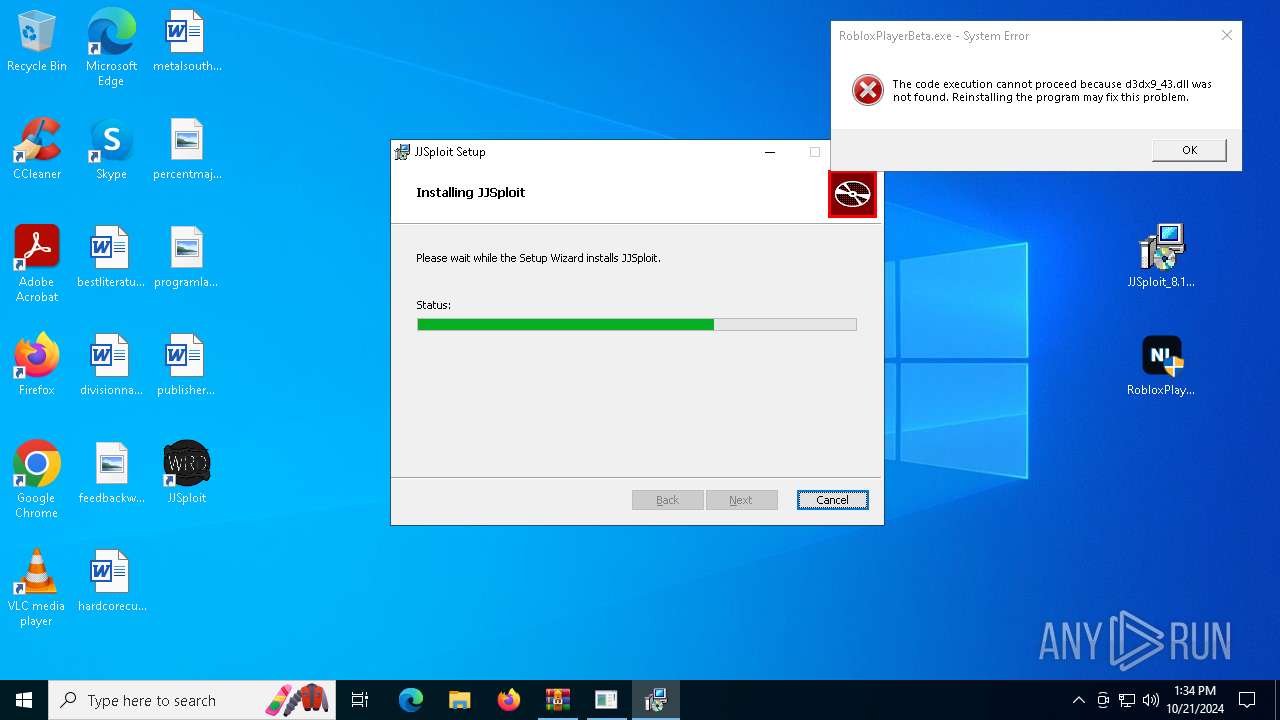Open the publisher Word document

click(187, 365)
